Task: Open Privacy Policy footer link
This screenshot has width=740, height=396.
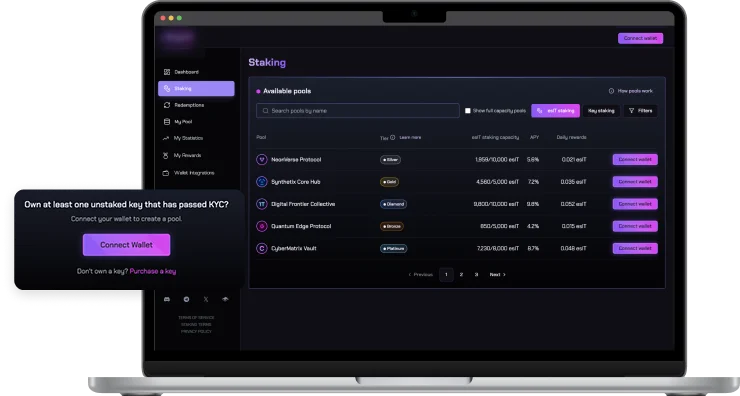Action: (196, 331)
